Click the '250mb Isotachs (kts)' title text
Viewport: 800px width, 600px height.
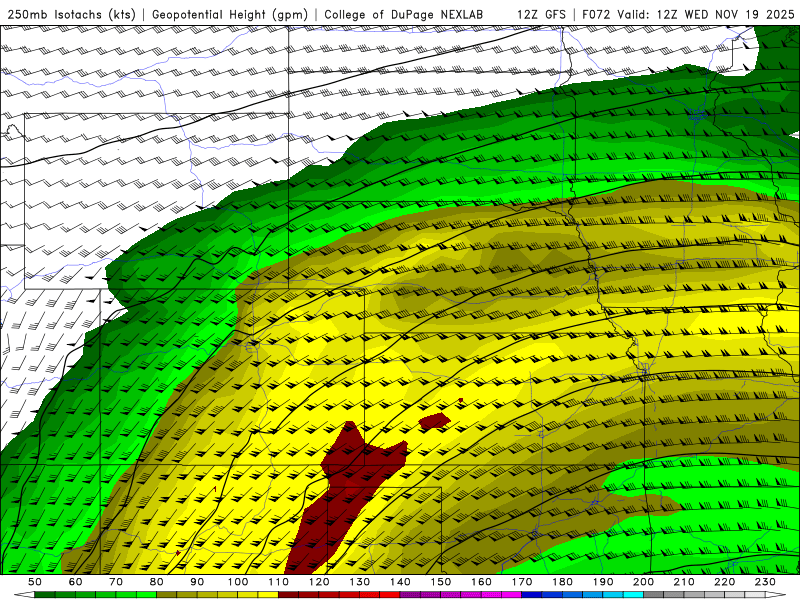coord(72,14)
